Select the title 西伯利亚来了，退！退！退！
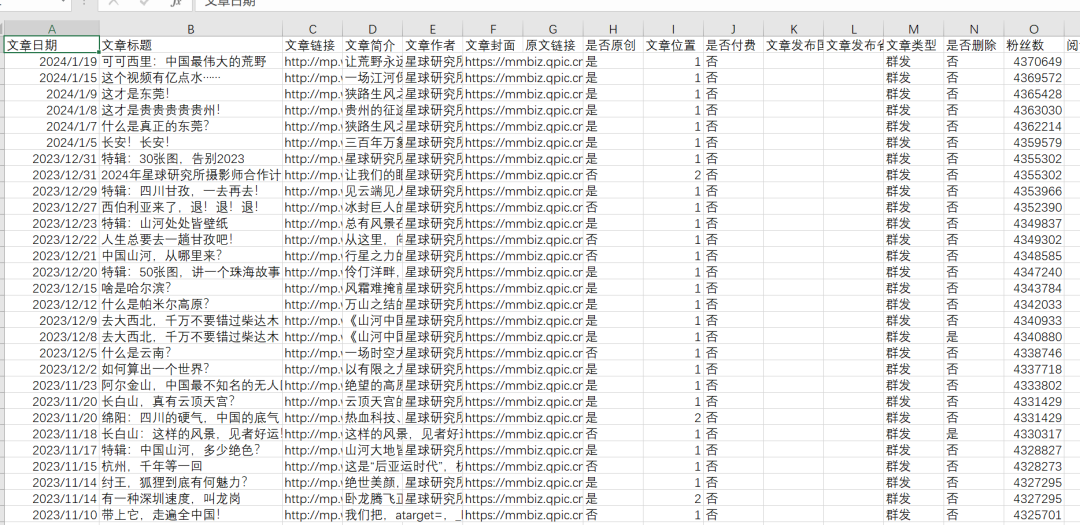Screen dimensions: 1080x525 coord(191,207)
